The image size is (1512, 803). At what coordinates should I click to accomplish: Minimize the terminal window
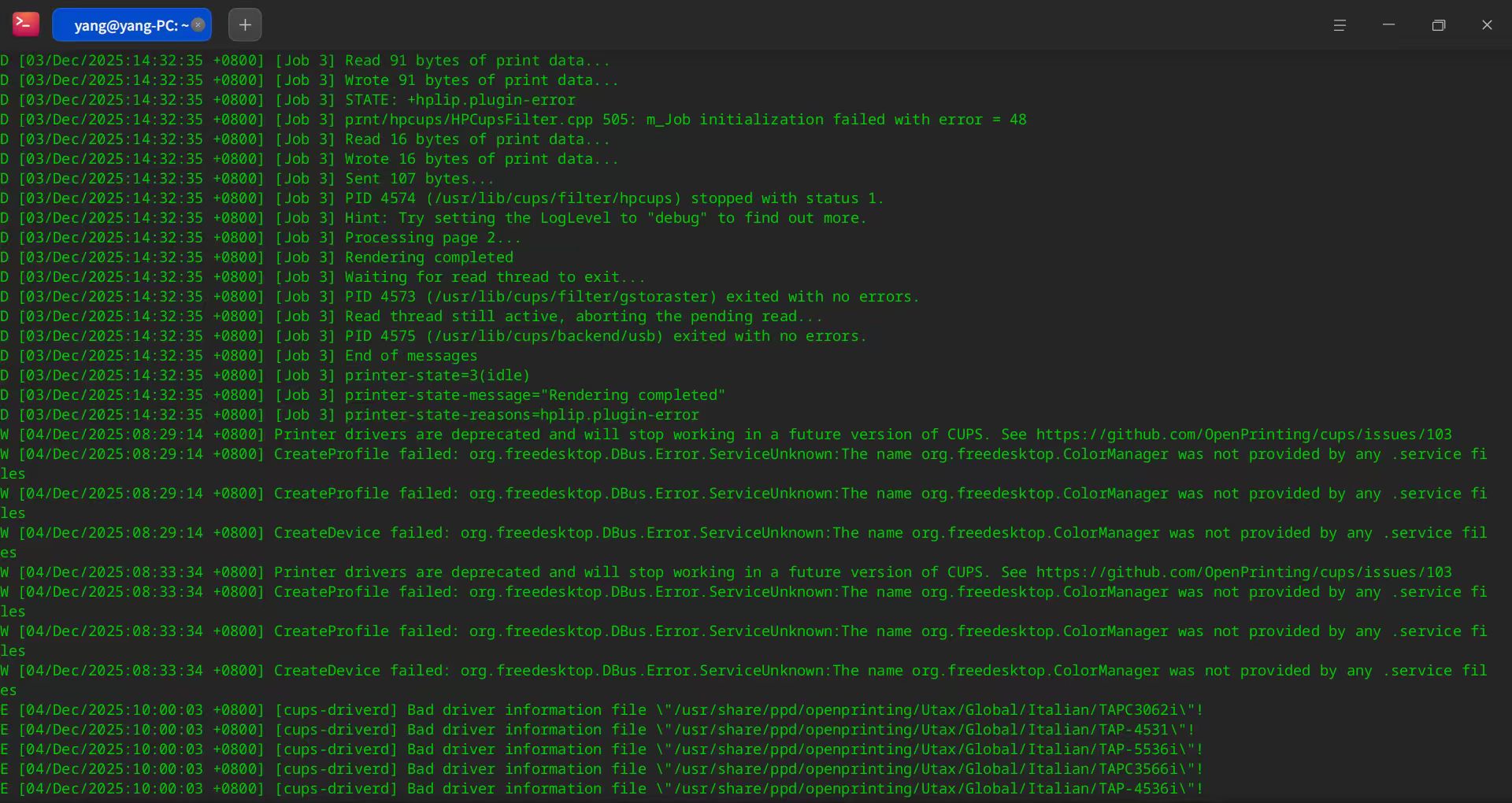point(1389,25)
